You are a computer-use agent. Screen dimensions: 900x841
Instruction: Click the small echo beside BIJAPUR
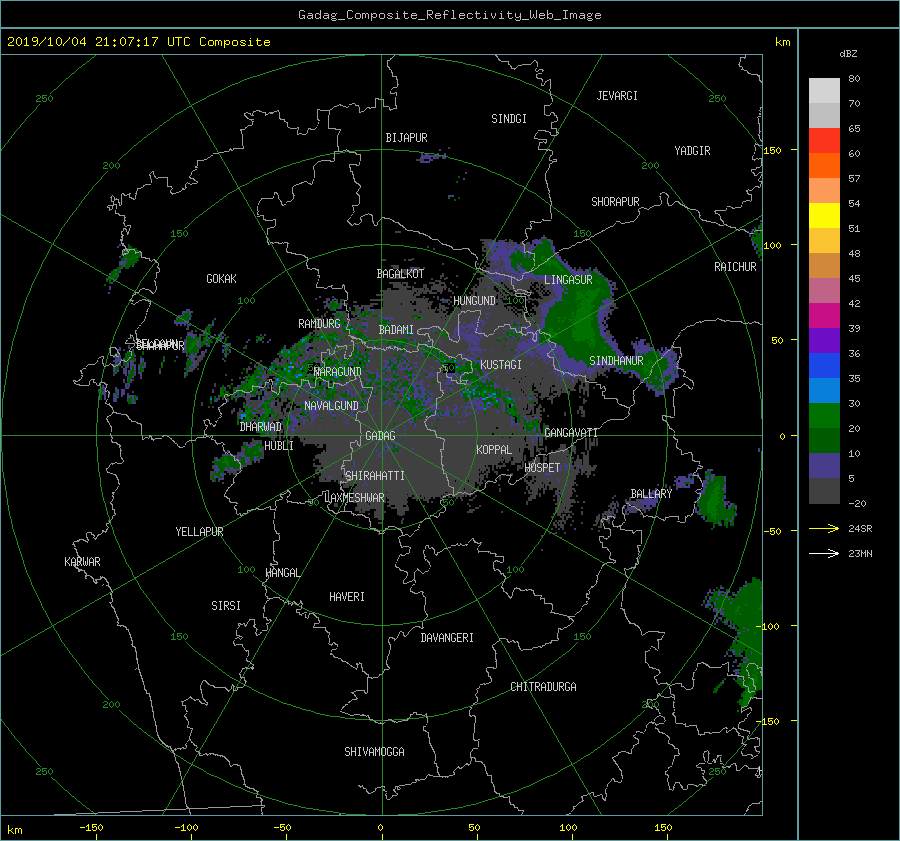tap(432, 156)
